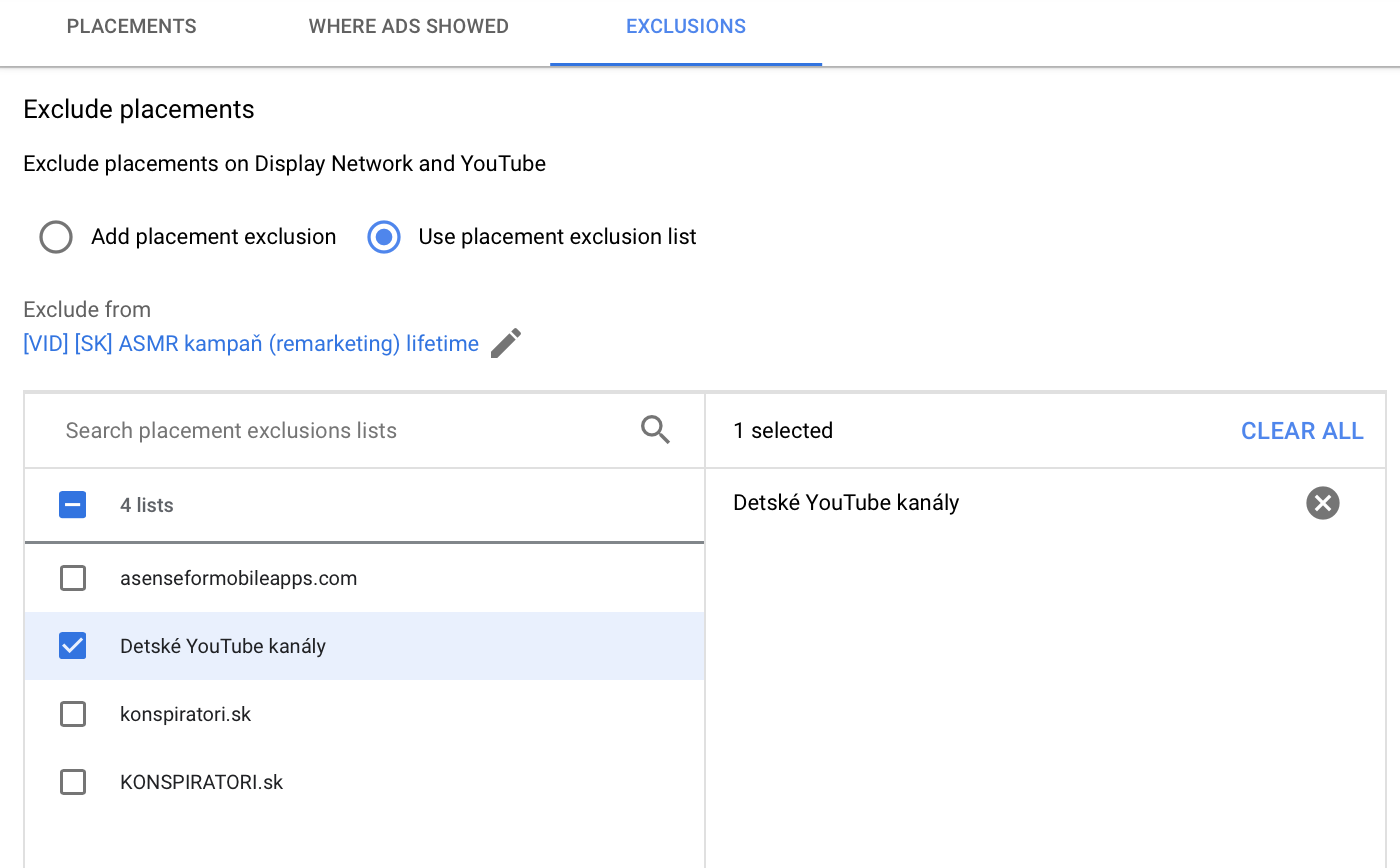Click the magnifier search icon

point(655,430)
